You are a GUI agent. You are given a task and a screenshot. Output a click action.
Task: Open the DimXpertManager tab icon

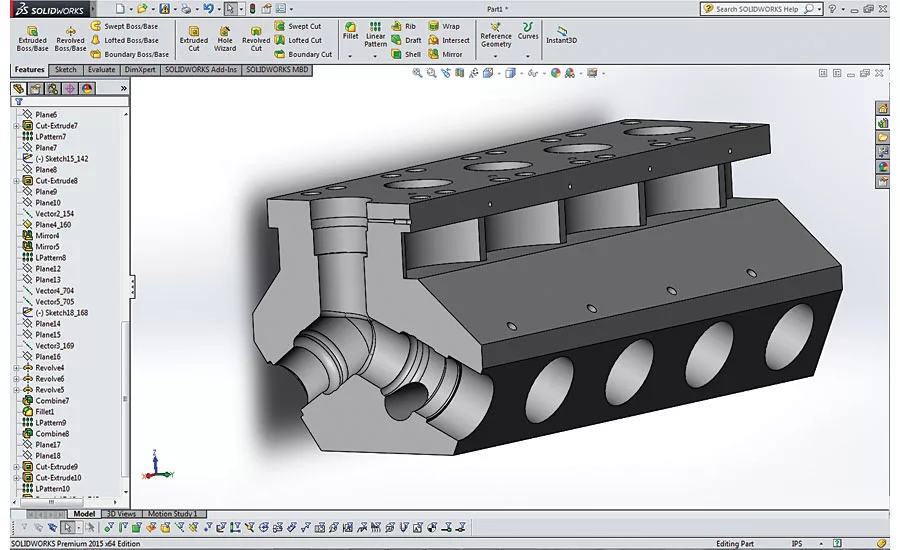69,88
